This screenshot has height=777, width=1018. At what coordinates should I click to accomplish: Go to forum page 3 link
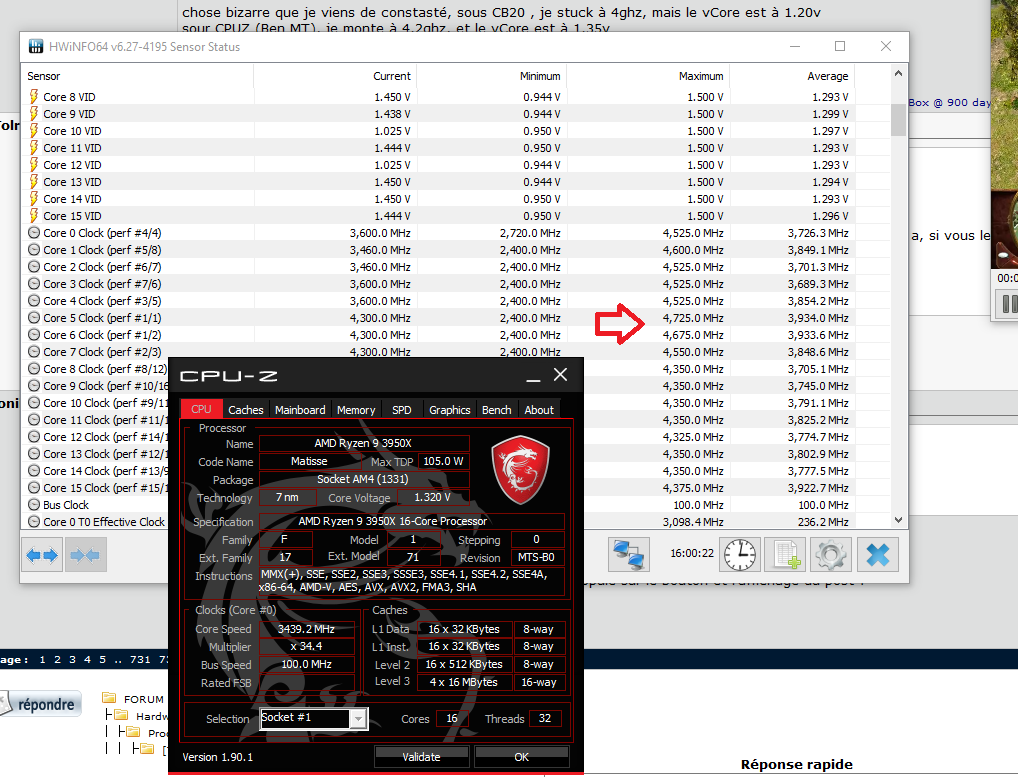coord(72,659)
